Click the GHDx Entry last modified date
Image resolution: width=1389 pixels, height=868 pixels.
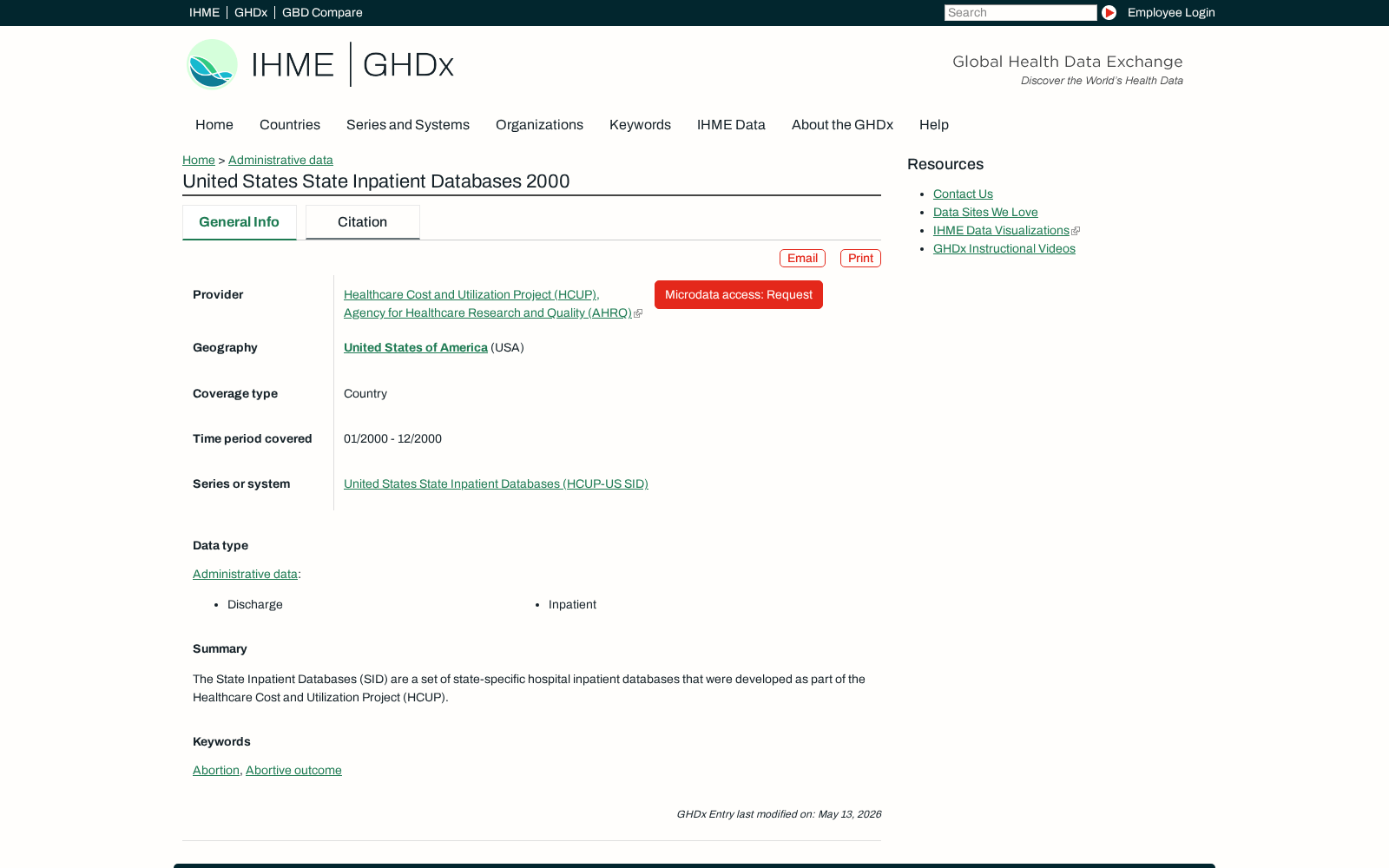(779, 814)
